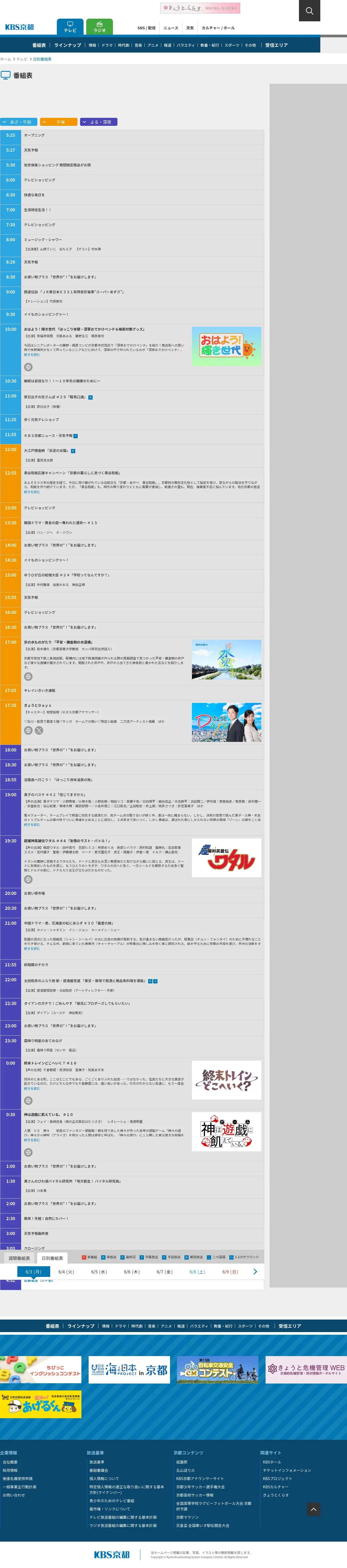Open 海と日本 PROJECT in 京都 banner
This screenshot has width=347, height=1568.
pos(129,1370)
